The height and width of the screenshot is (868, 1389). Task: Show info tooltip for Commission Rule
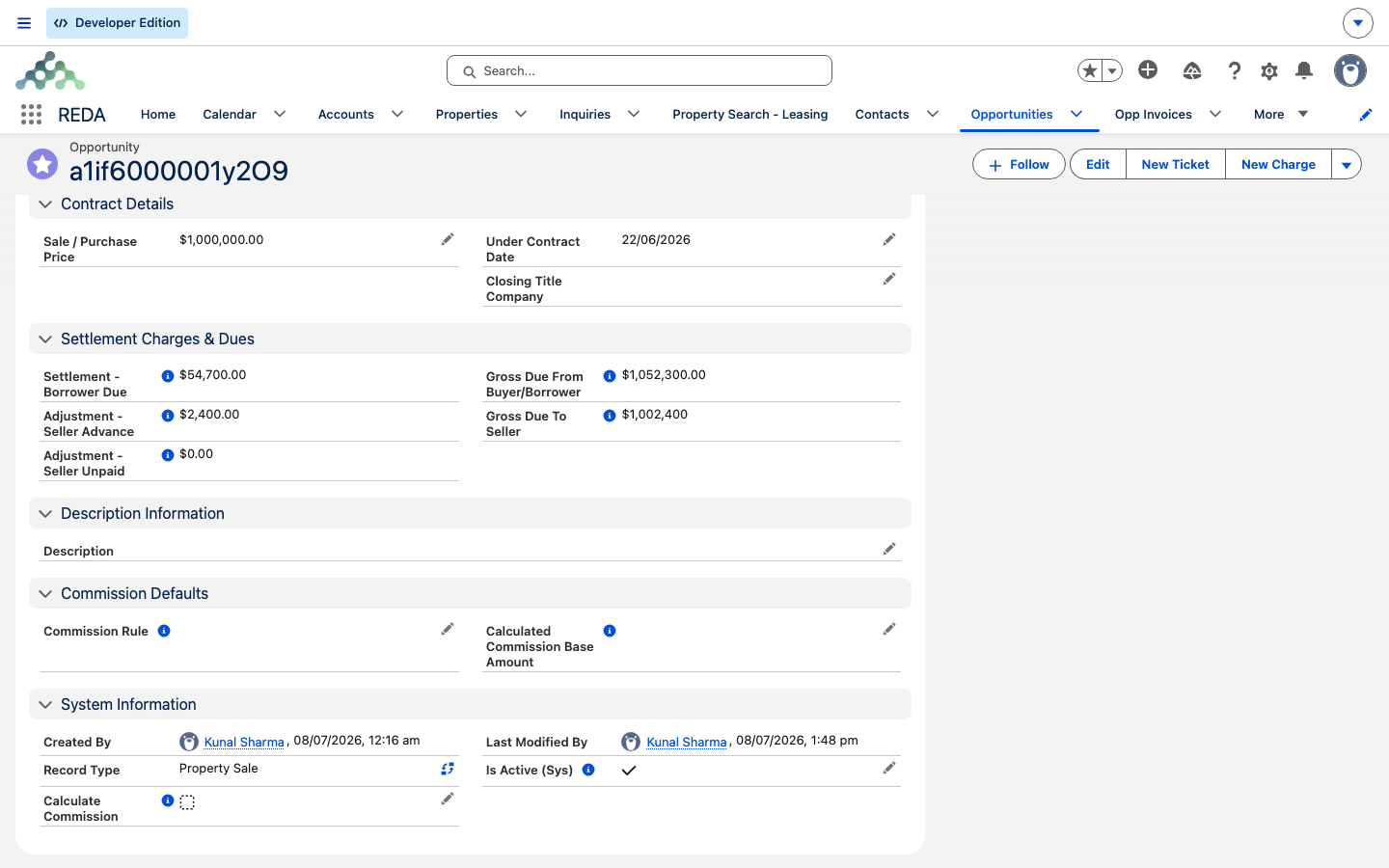(164, 631)
